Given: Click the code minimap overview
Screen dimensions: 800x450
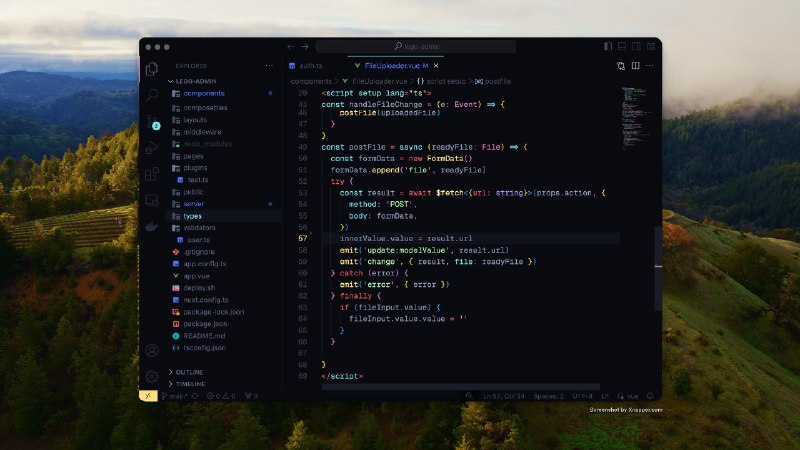Looking at the screenshot, I should [635, 118].
